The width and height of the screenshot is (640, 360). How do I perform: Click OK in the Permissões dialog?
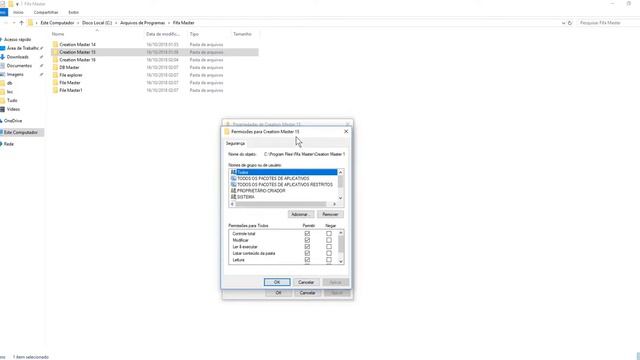[277, 282]
